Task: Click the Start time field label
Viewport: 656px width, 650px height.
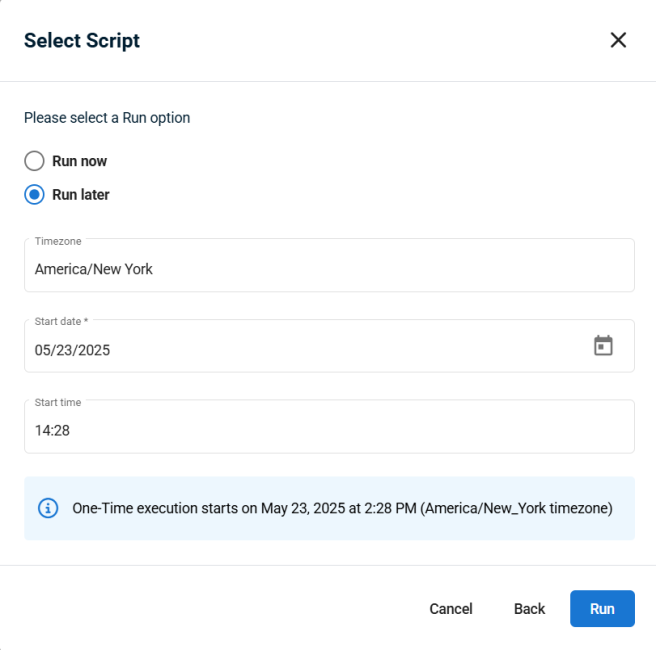Action: pos(58,402)
